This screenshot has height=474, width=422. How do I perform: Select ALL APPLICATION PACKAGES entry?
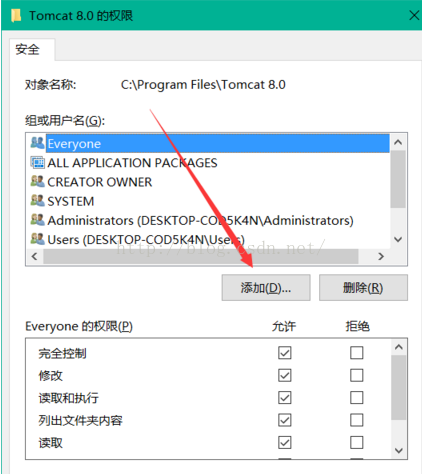pyautogui.click(x=132, y=163)
